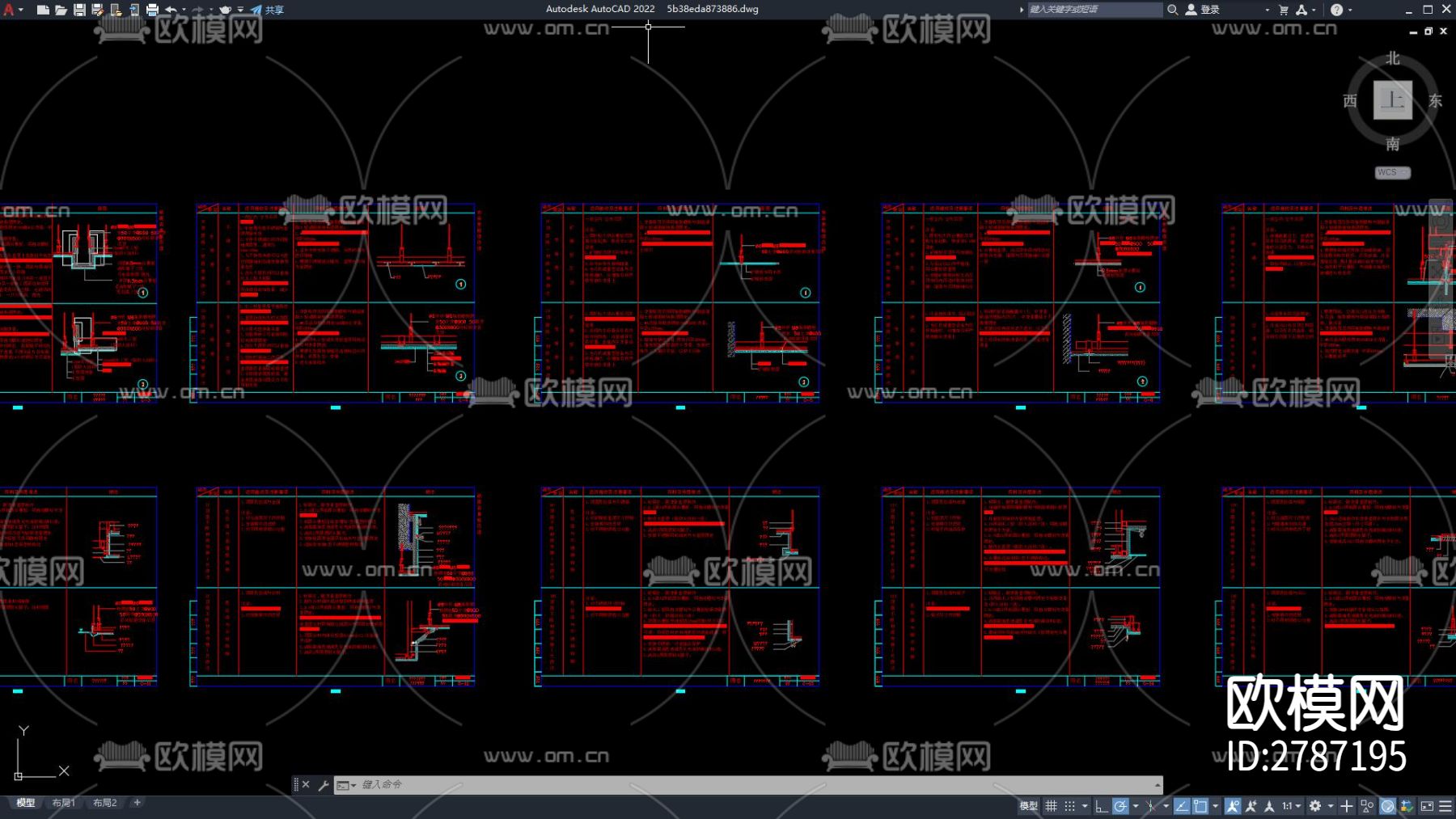Open workspace switching gear icon
This screenshot has height=819, width=1456.
[1315, 806]
